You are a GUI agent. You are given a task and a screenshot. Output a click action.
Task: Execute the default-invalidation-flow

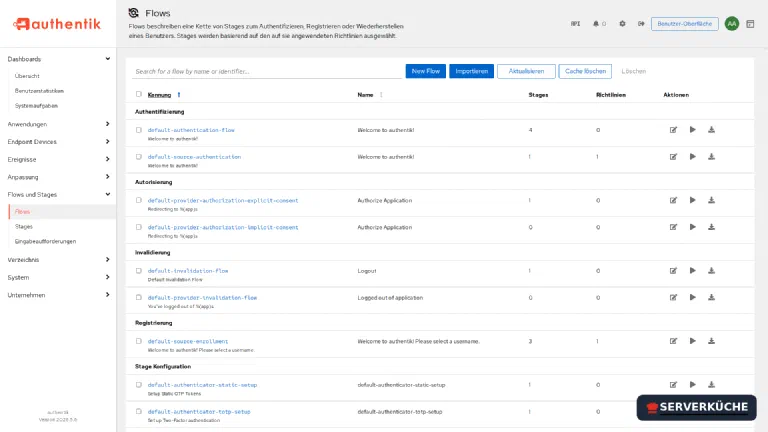point(693,271)
